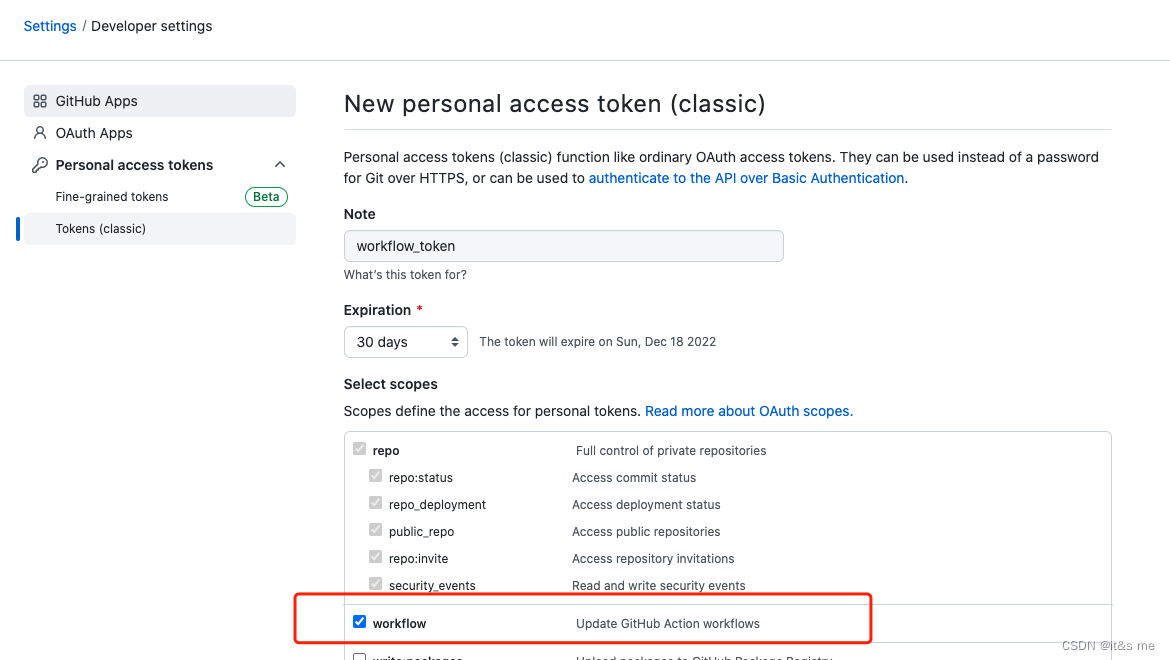Click the Beta badge next to Fine-grained tokens
Screen dimensions: 1170x660
click(x=266, y=197)
